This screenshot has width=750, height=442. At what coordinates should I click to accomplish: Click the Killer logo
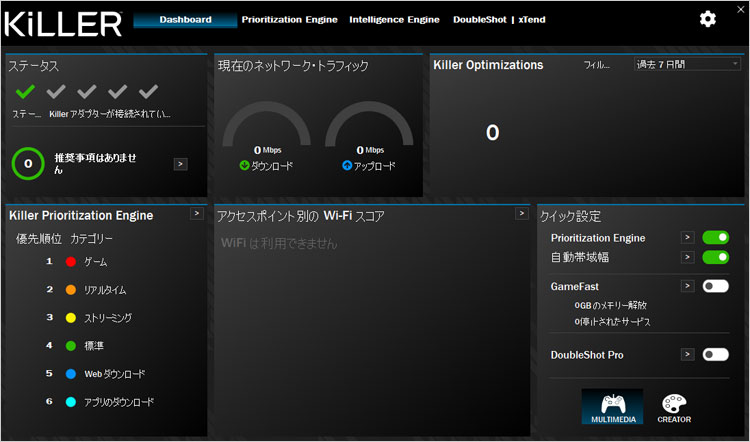pos(63,24)
